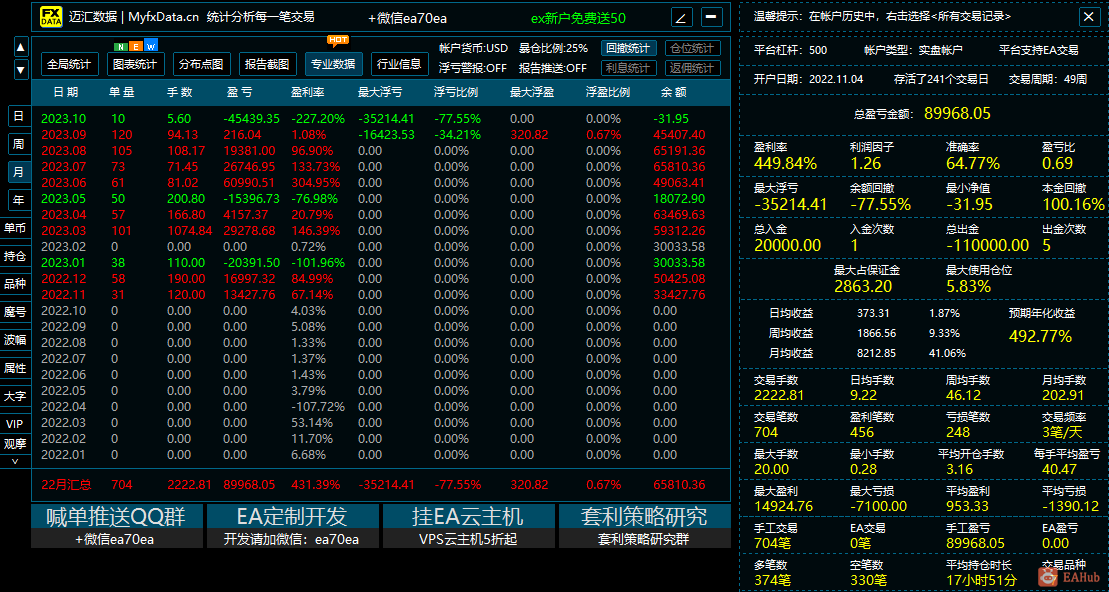The height and width of the screenshot is (592, 1109).
Task: Expand the sidebar chevron below 观摩
Action: 16,460
